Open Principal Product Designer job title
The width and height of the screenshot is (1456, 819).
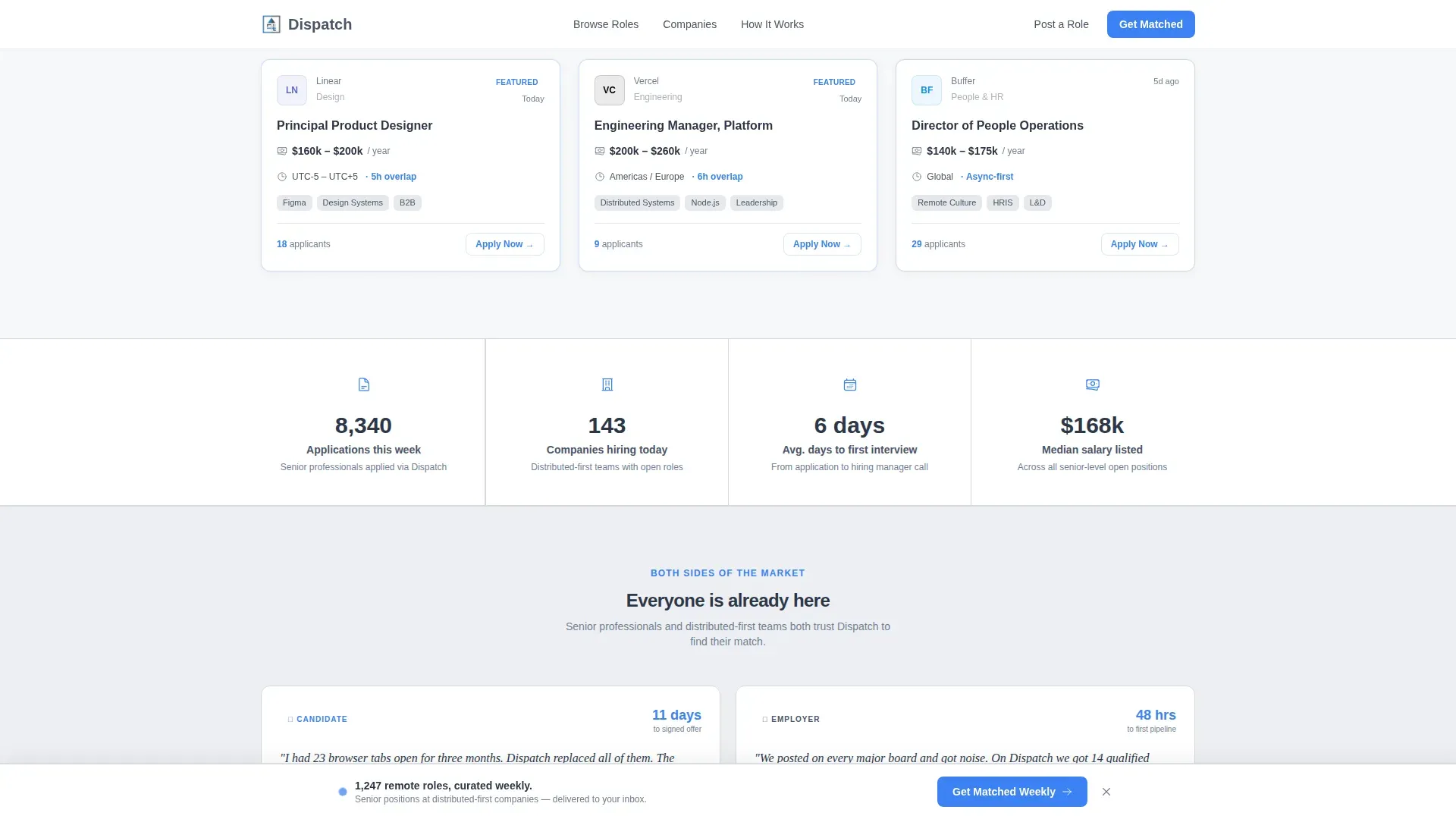coord(354,126)
